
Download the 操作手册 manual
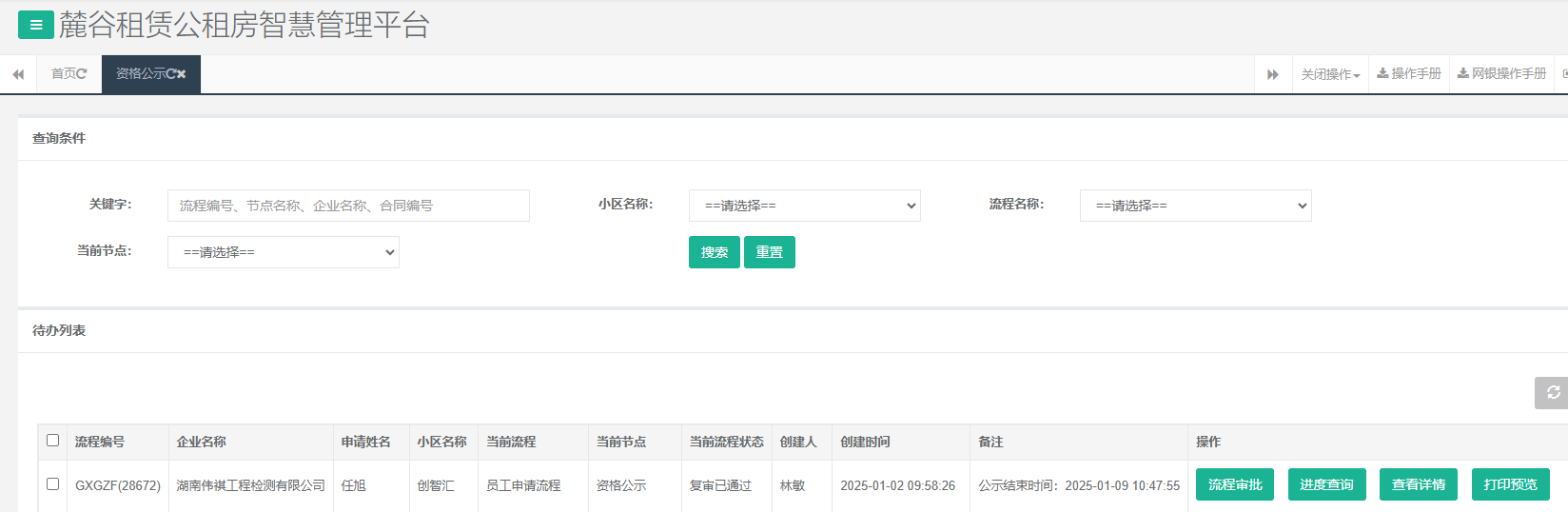click(x=1409, y=74)
